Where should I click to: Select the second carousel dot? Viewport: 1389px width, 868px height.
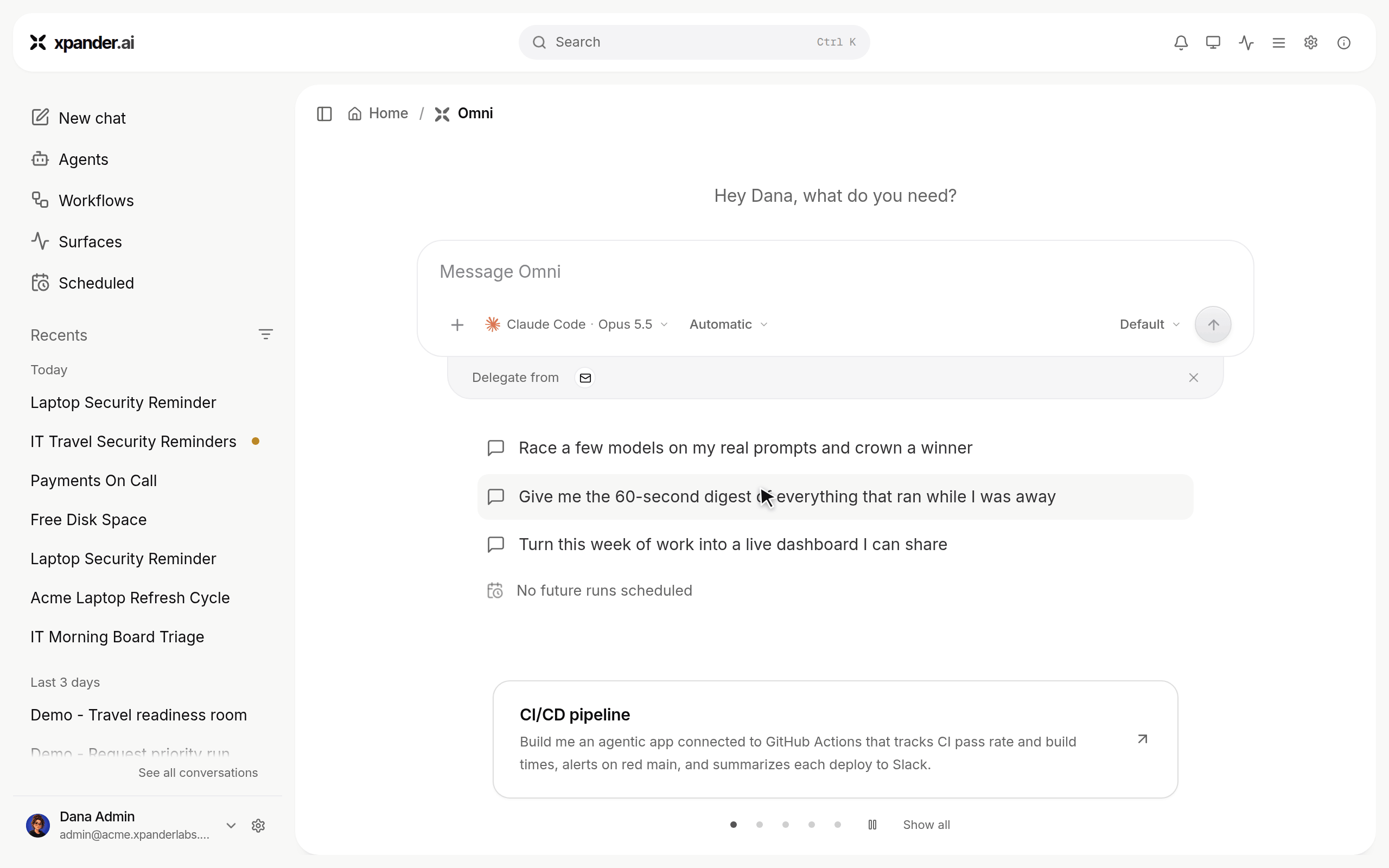[760, 825]
